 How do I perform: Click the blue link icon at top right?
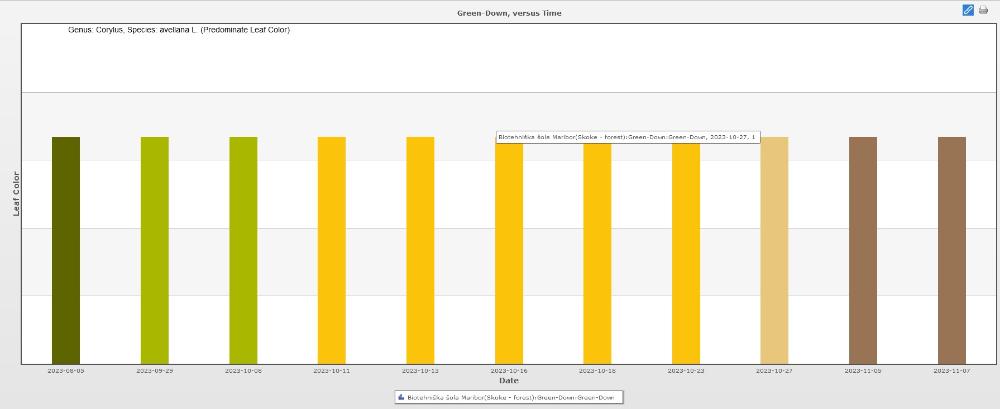pos(968,10)
